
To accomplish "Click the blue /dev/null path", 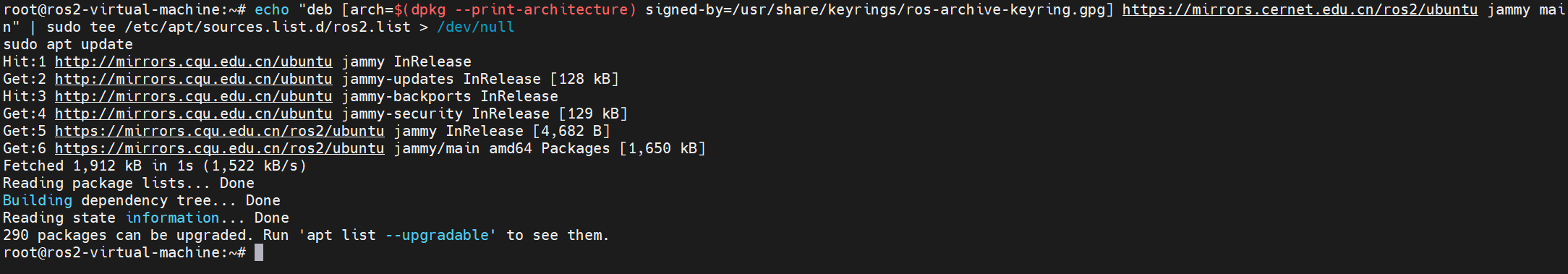I will (476, 27).
